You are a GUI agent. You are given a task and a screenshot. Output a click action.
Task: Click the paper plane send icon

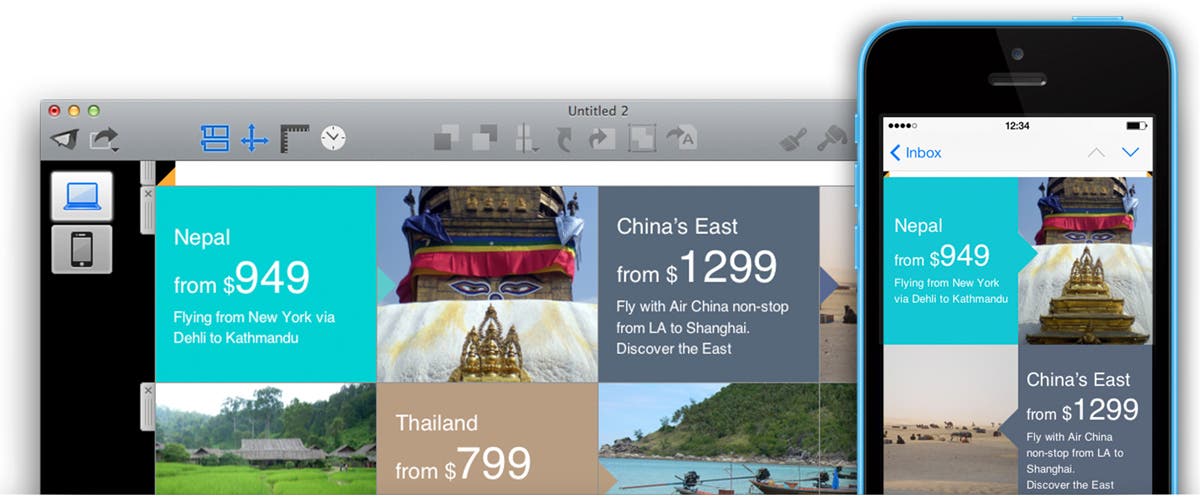point(64,139)
